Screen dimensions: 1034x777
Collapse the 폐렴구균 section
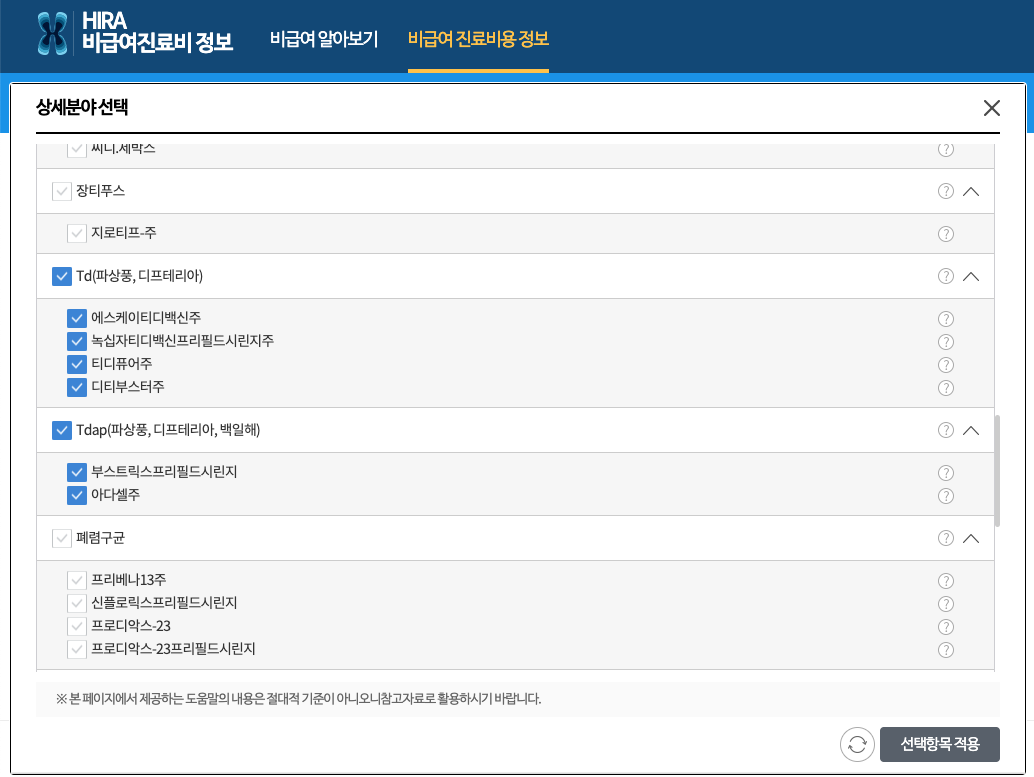(x=970, y=538)
